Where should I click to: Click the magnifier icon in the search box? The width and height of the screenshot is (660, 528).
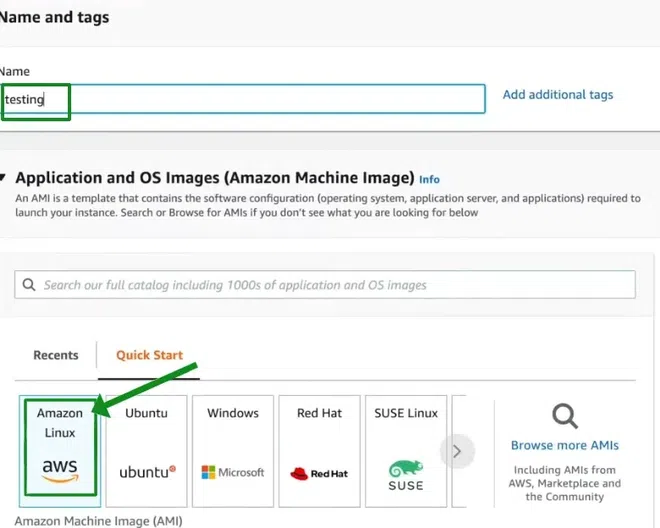pos(29,285)
